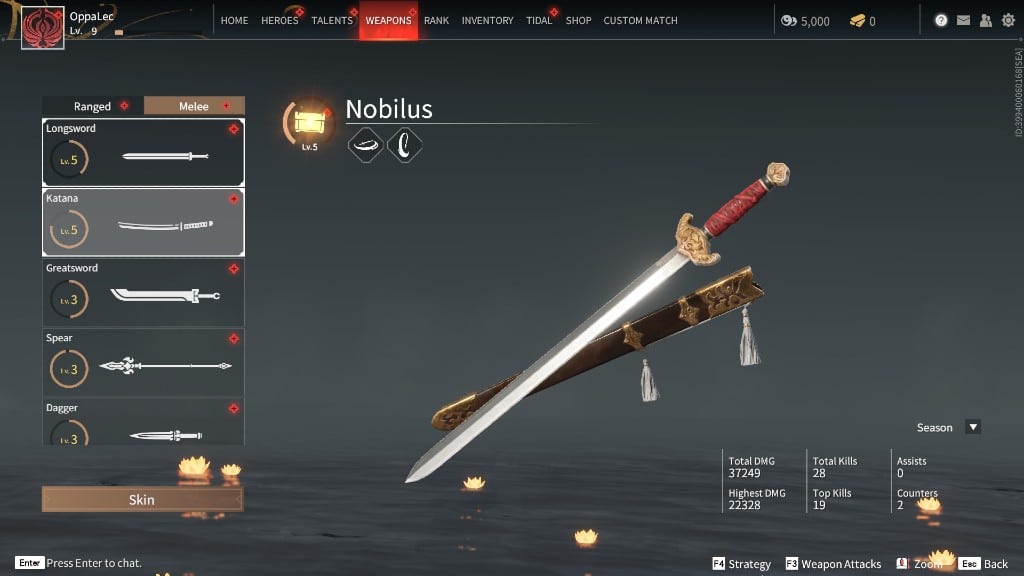Click the glowing Lv.5 weapon chest icon
Screen dimensions: 1024x576
tap(310, 122)
